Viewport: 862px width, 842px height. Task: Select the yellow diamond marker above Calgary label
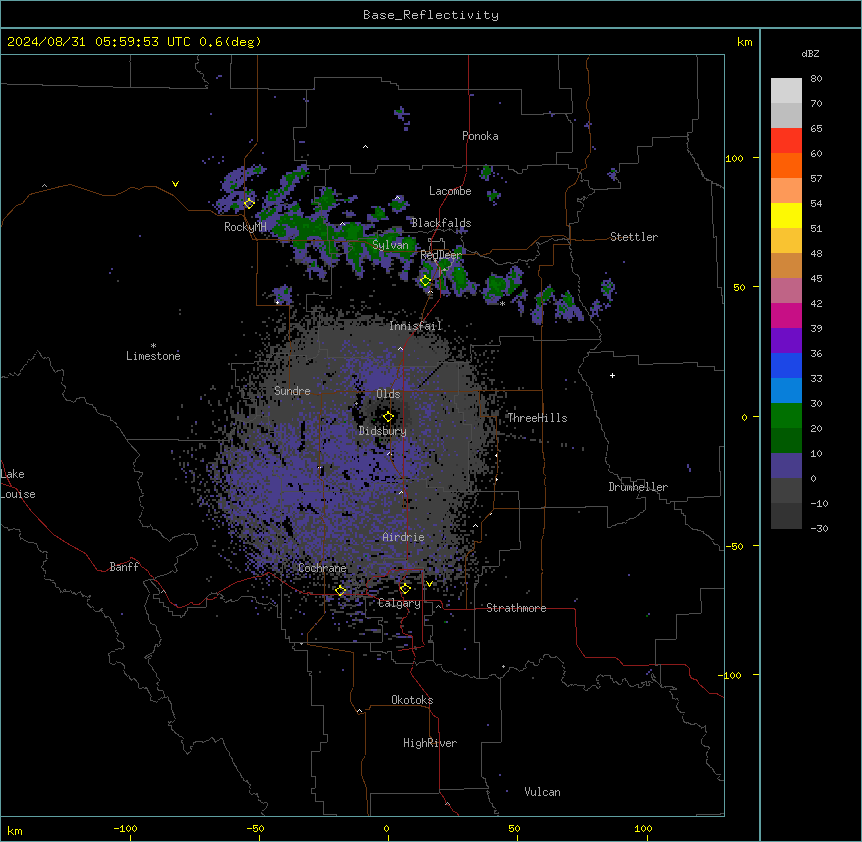click(405, 589)
